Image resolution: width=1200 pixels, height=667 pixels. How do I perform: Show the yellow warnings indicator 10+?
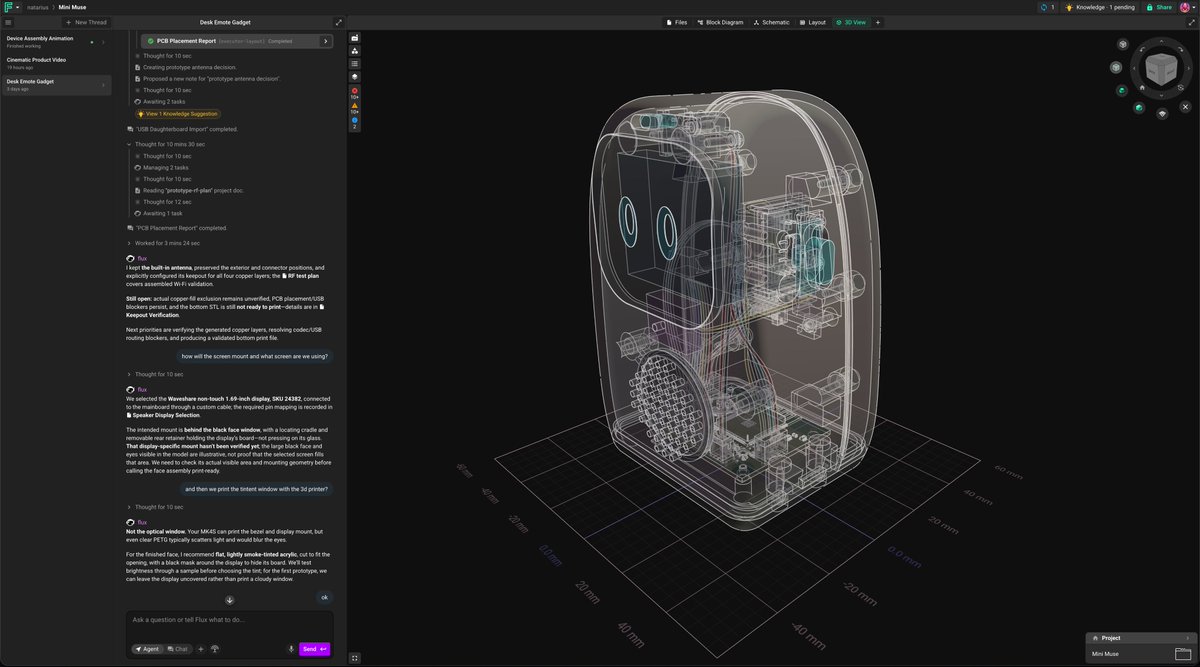(x=355, y=108)
